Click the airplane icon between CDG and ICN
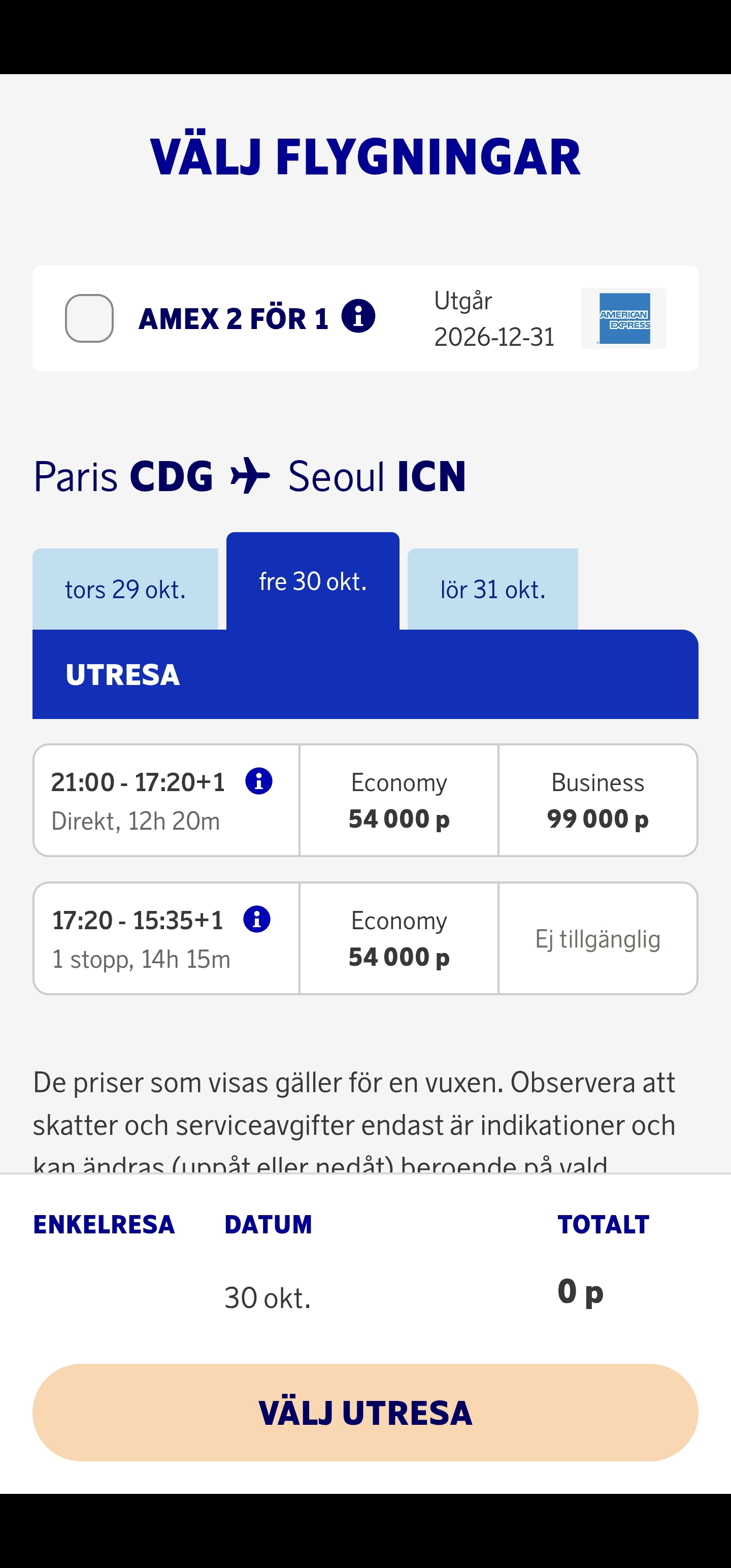The image size is (731, 1568). point(250,476)
